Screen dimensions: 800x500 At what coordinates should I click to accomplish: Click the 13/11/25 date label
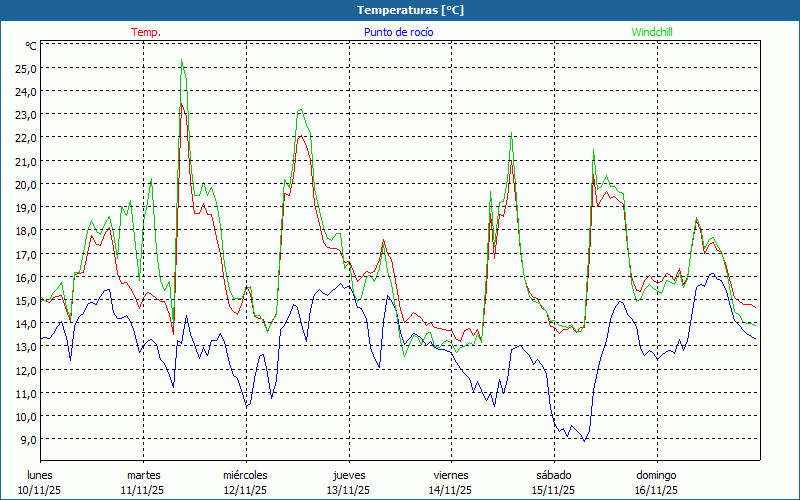[348, 490]
